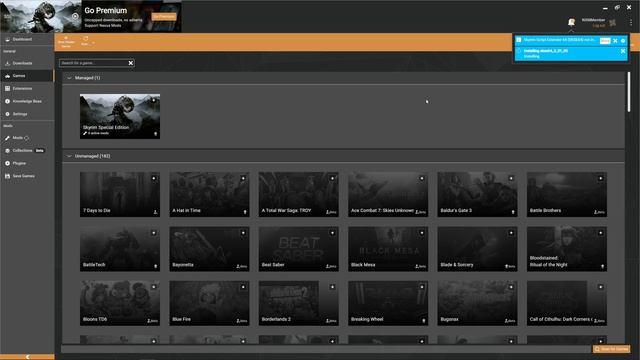The width and height of the screenshot is (640, 360).
Task: Click the Log out link
Action: pos(599,25)
